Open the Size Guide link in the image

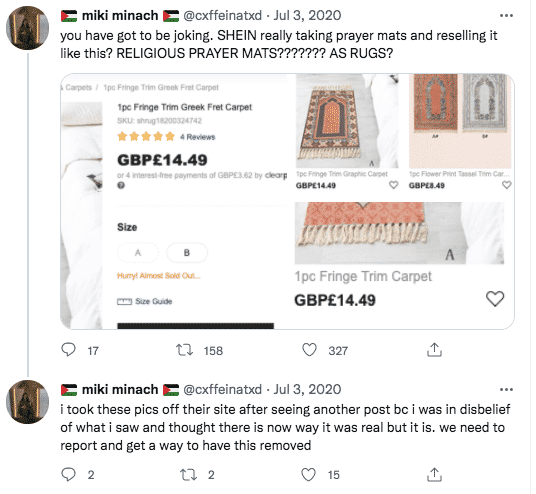[x=145, y=301]
